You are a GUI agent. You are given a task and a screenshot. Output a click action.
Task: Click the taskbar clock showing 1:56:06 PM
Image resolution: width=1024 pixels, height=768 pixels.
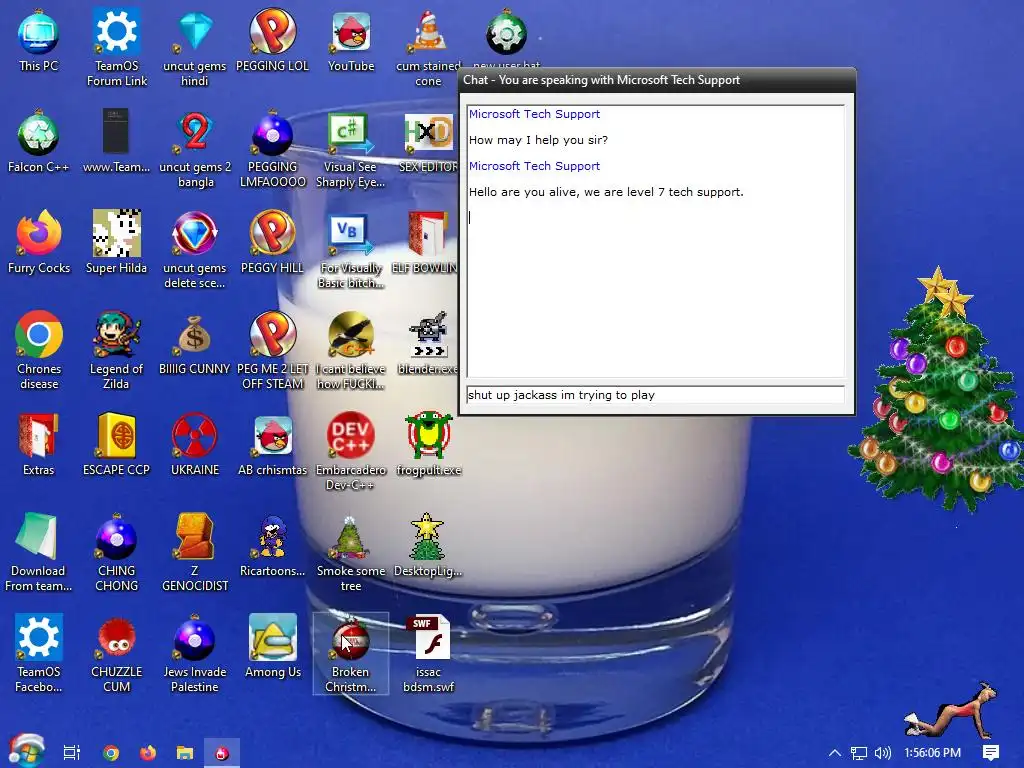[x=933, y=753]
